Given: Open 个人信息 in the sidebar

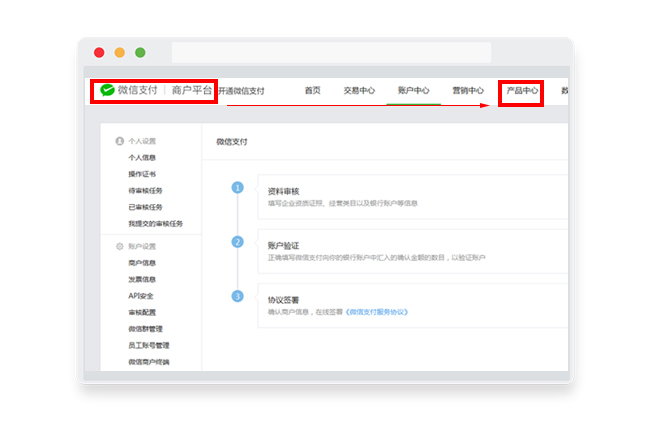Looking at the screenshot, I should pos(142,157).
